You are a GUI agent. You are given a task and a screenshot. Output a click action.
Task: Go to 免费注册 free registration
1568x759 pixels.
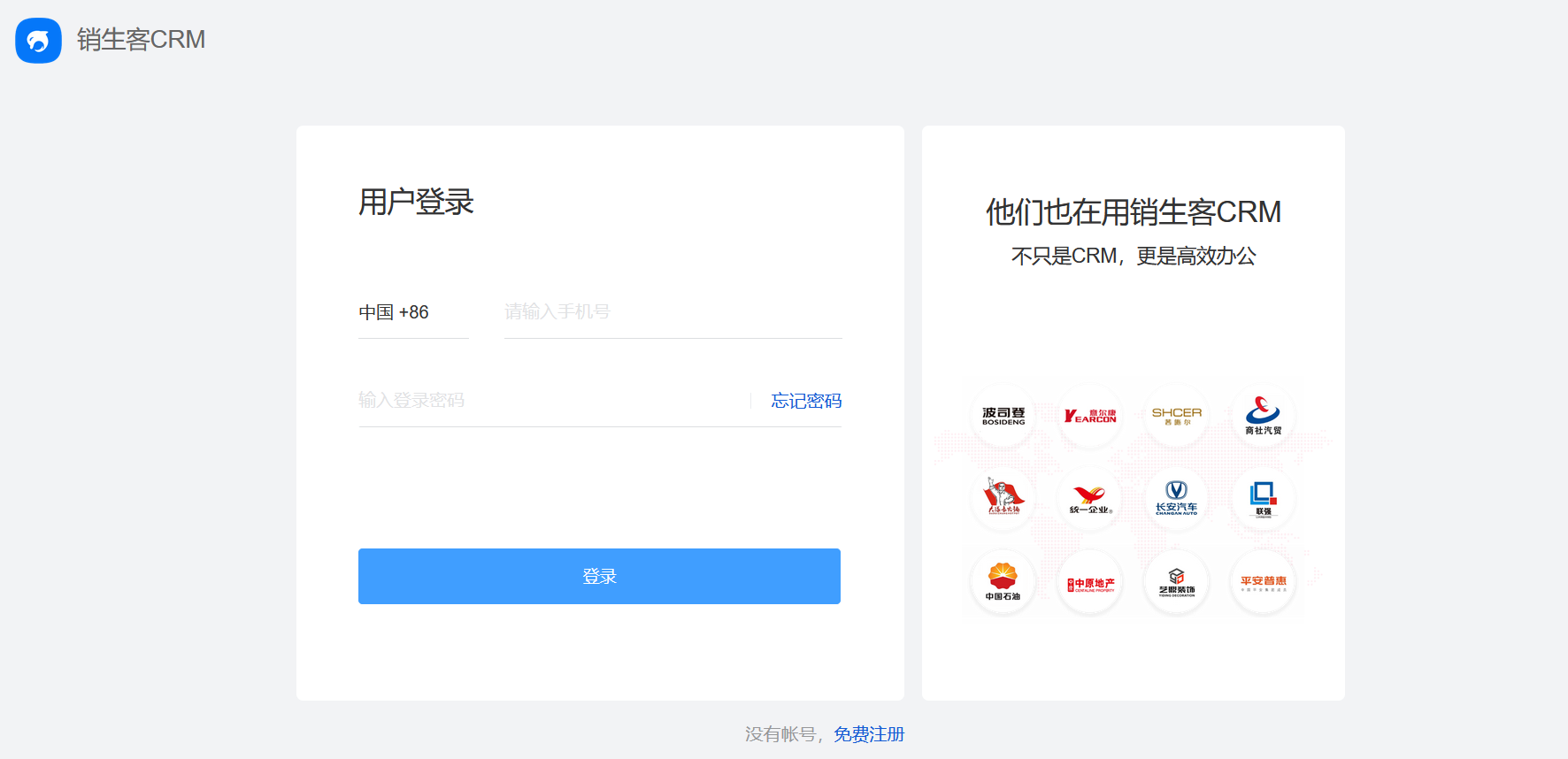click(x=869, y=734)
